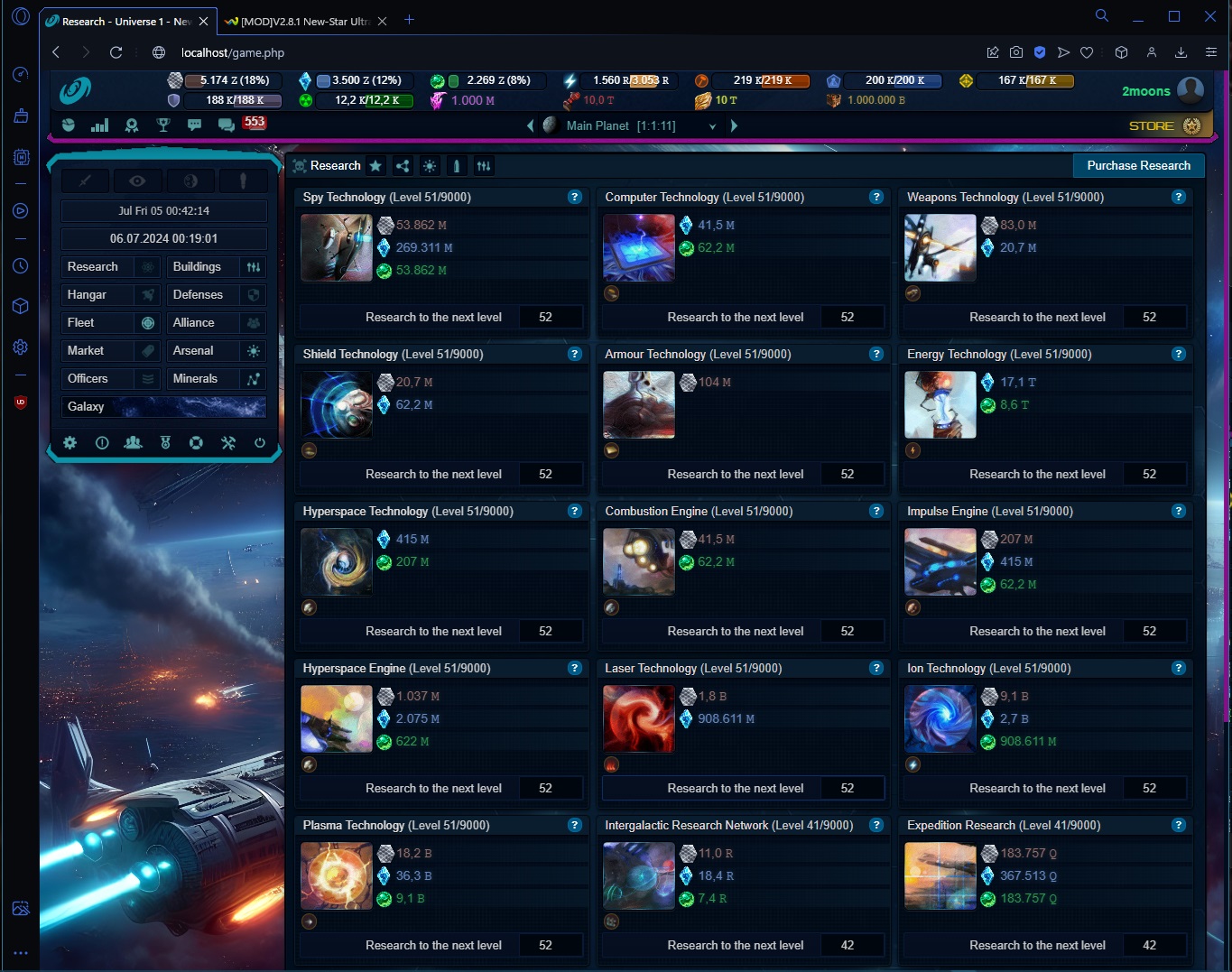
Task: Open browser downloads icon
Action: click(x=1181, y=52)
